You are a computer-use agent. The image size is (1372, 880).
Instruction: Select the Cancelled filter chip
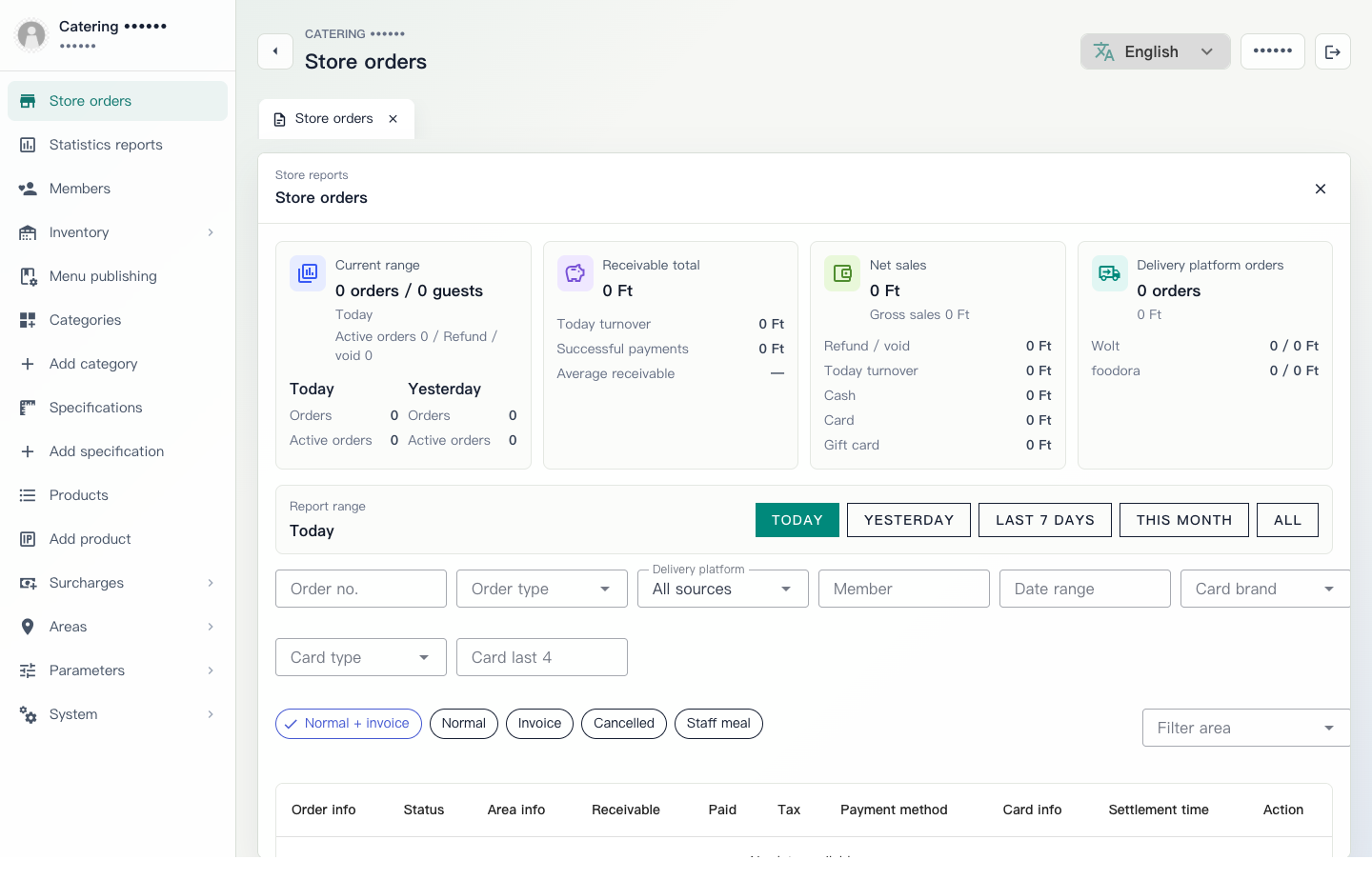(x=624, y=724)
